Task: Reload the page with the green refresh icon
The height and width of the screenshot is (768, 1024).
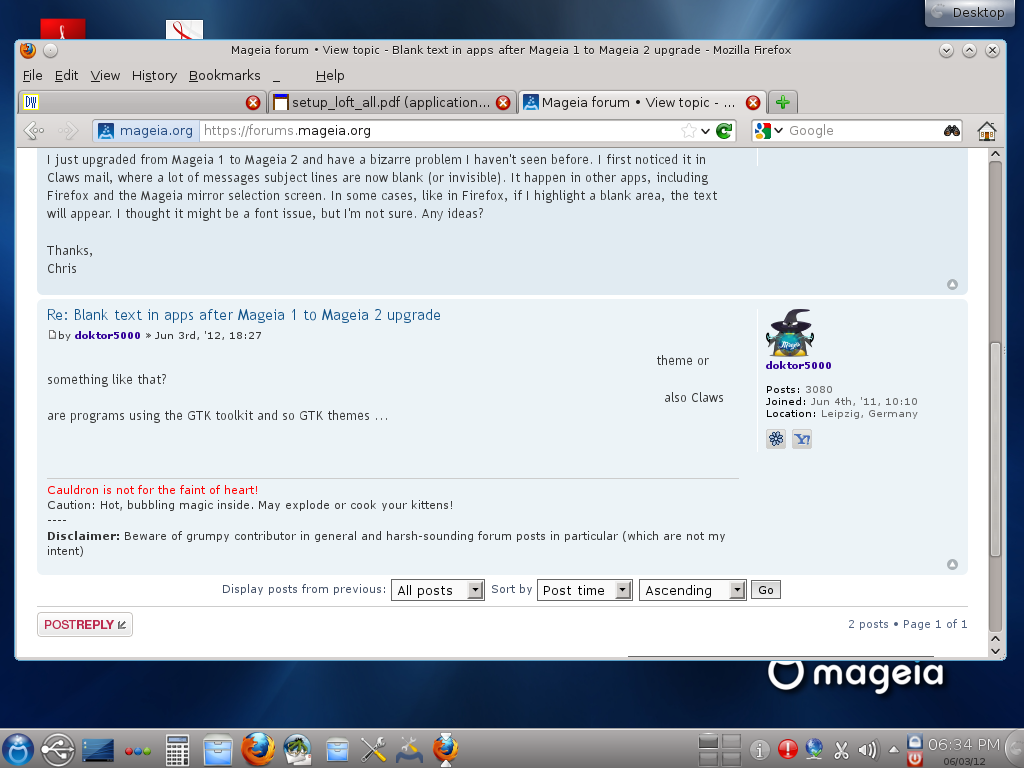Action: (x=724, y=131)
